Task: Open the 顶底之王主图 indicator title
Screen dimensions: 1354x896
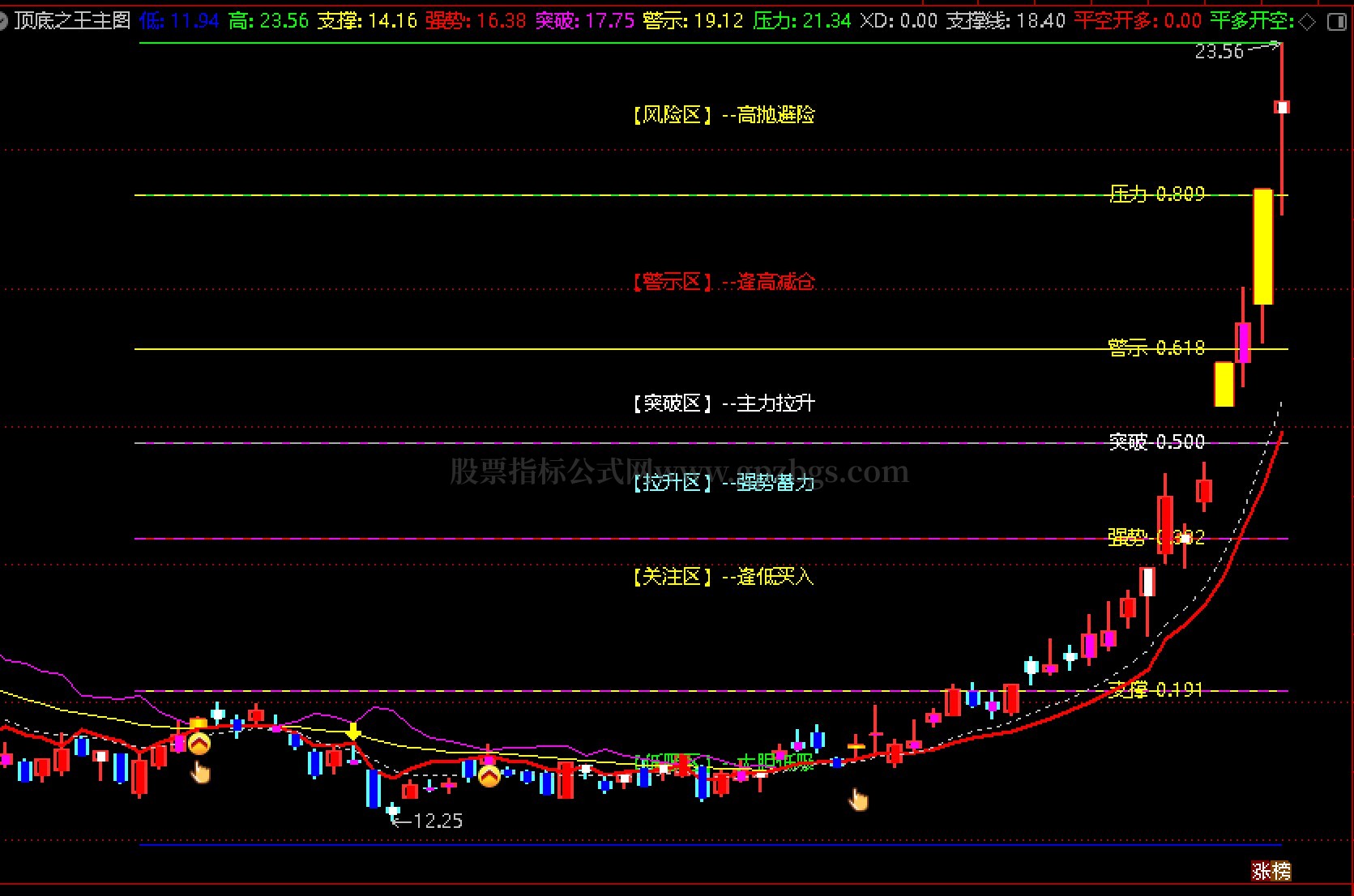Action: click(73, 21)
